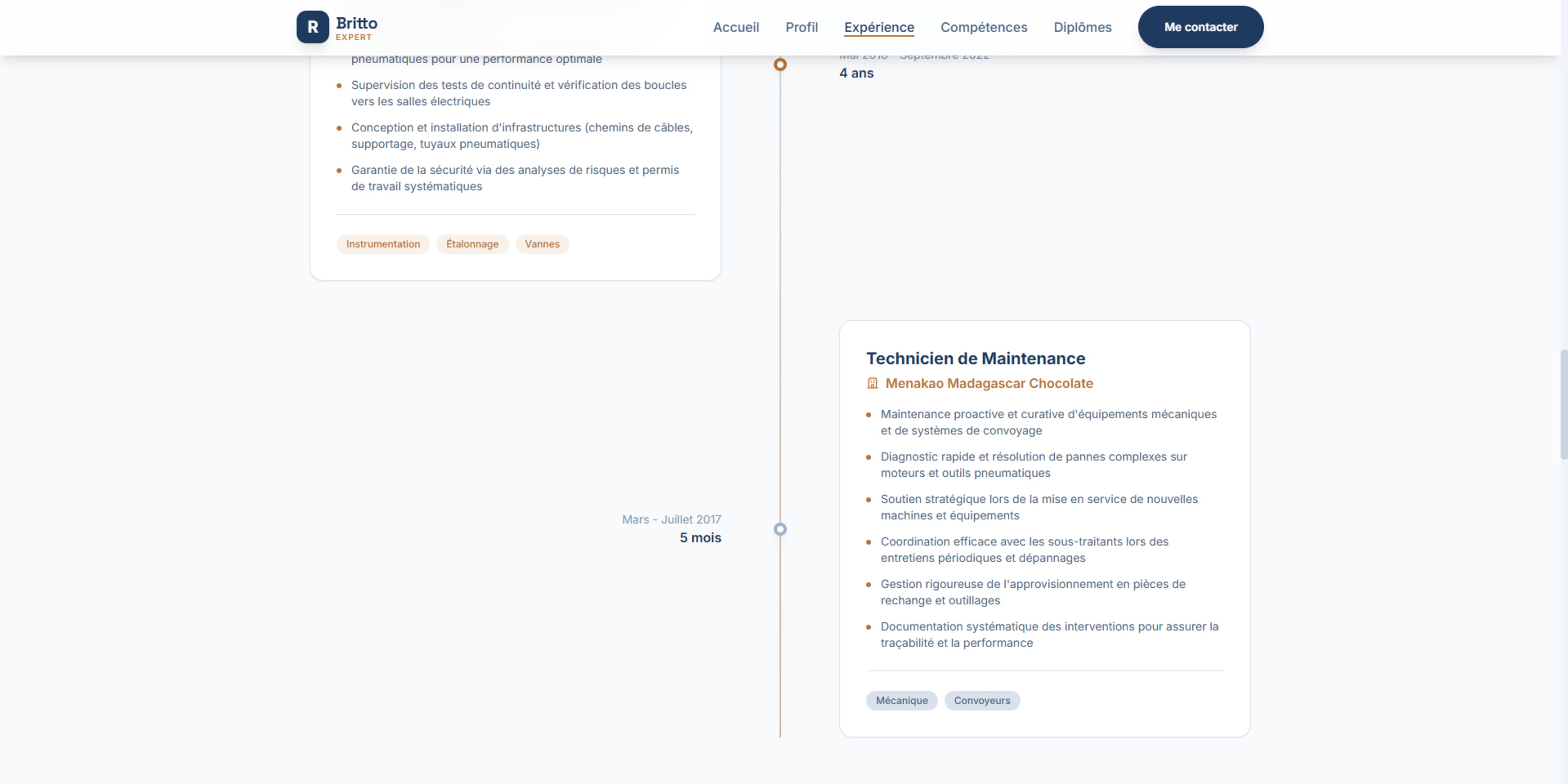This screenshot has width=1568, height=784.
Task: Click the Instrumentation tag
Action: pos(383,244)
